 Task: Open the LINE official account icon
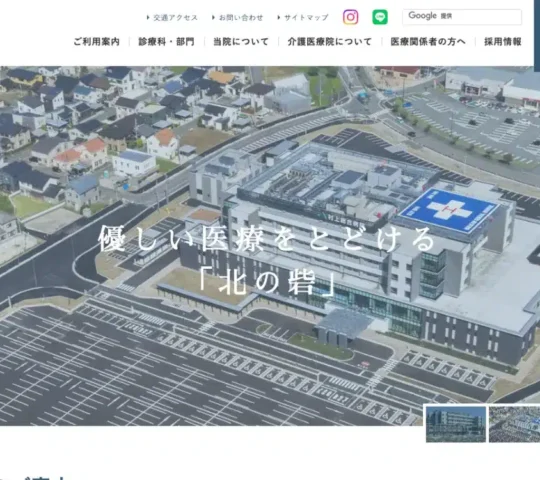pos(380,17)
